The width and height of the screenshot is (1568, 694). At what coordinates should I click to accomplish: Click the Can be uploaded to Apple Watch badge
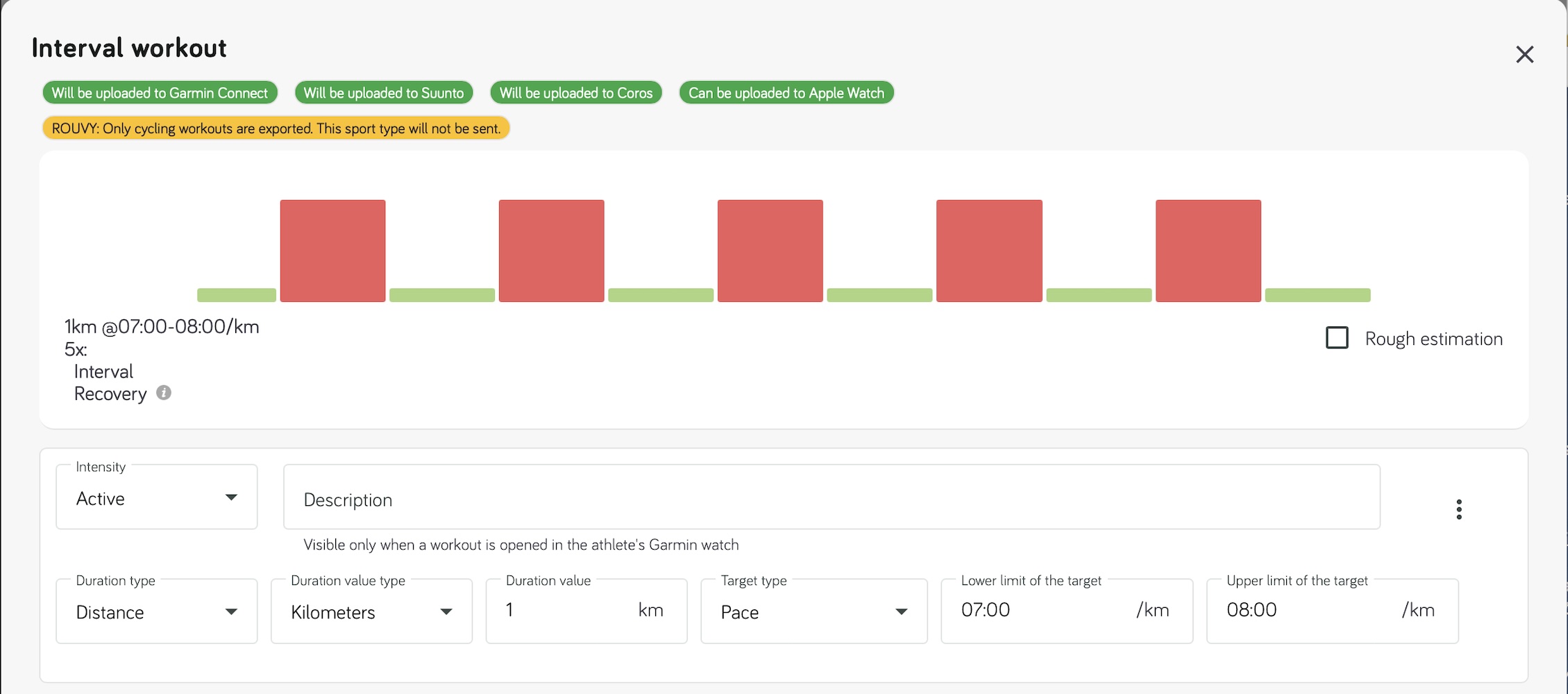(786, 93)
